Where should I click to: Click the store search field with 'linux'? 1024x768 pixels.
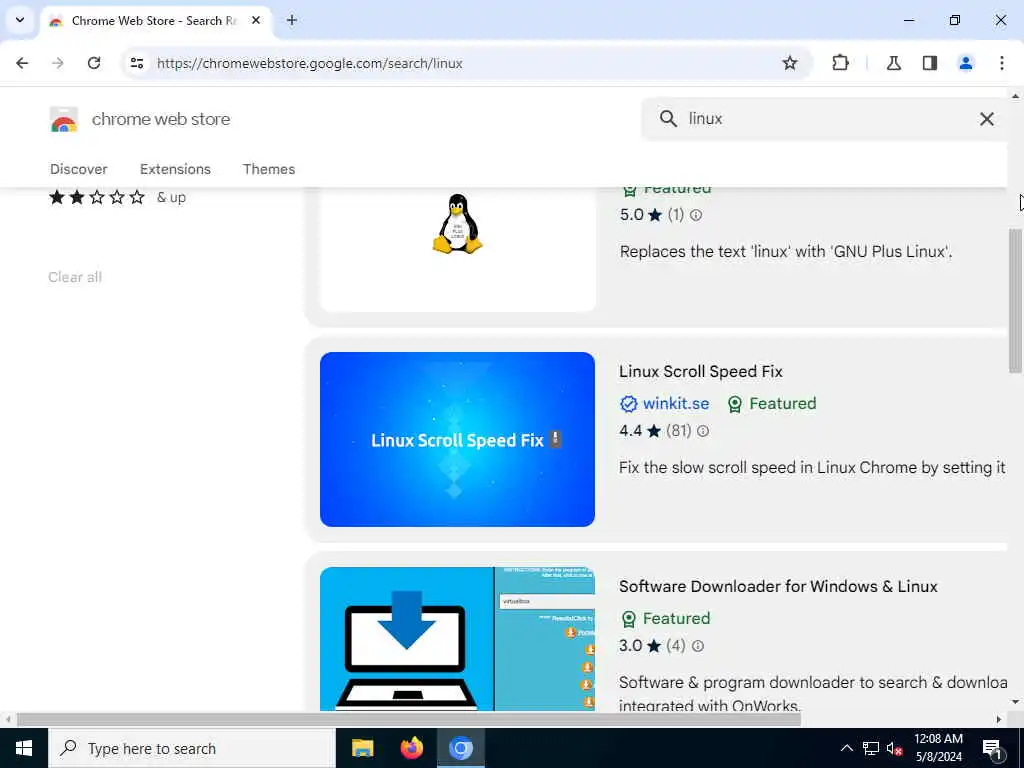[x=825, y=119]
